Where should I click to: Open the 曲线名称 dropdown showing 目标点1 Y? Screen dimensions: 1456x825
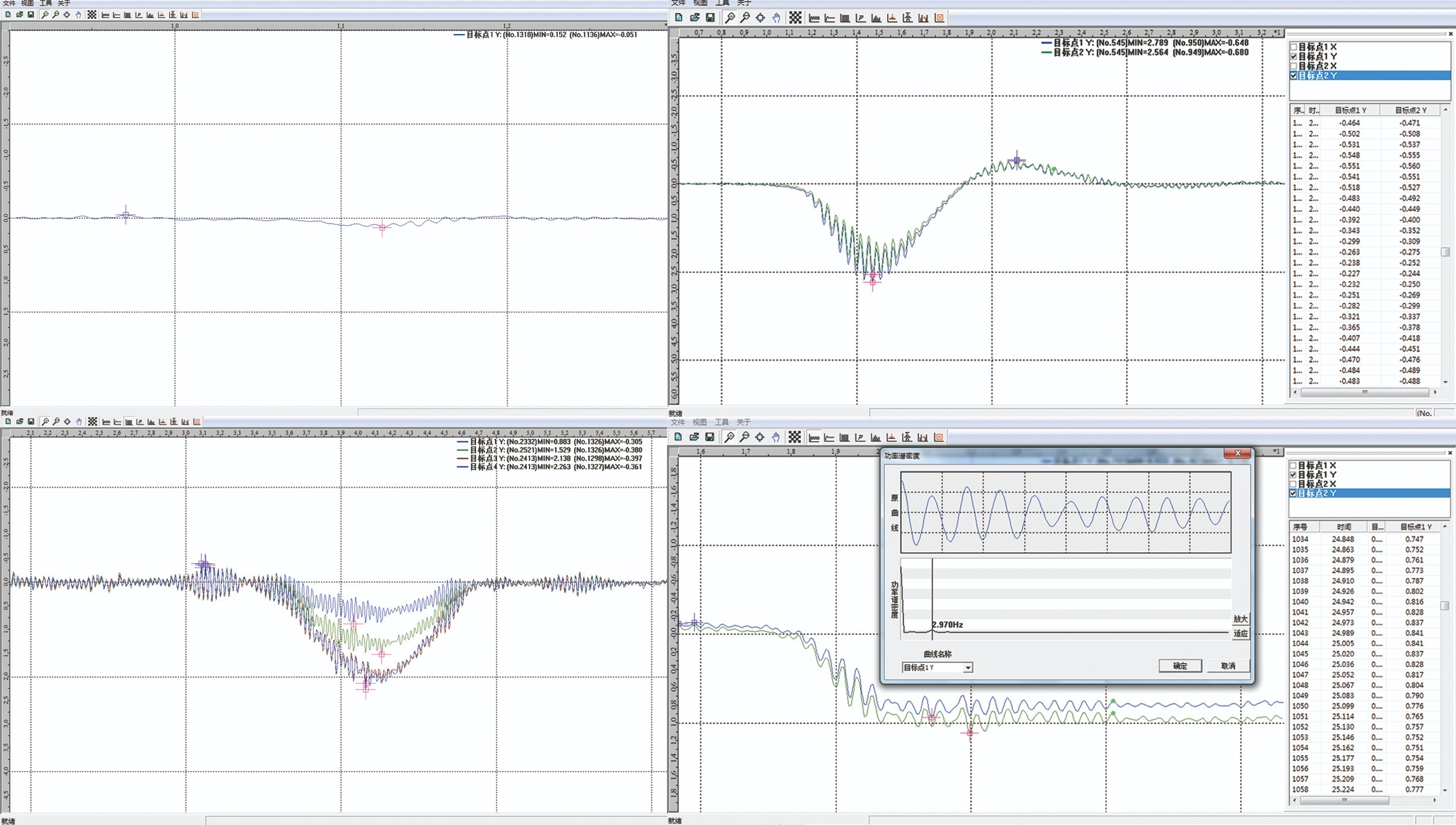(x=937, y=667)
